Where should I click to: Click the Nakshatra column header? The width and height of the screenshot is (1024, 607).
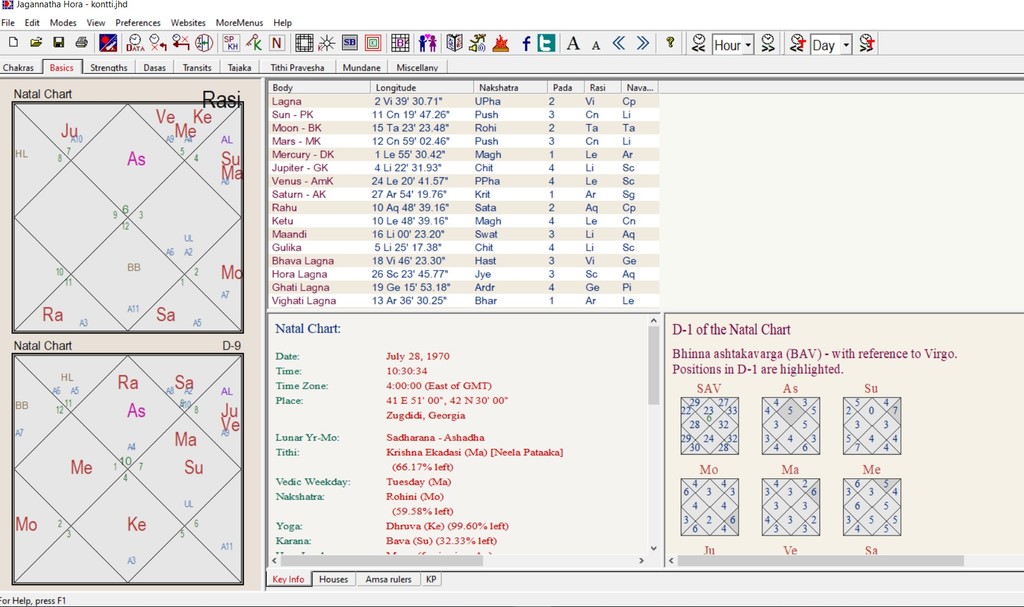pyautogui.click(x=511, y=88)
